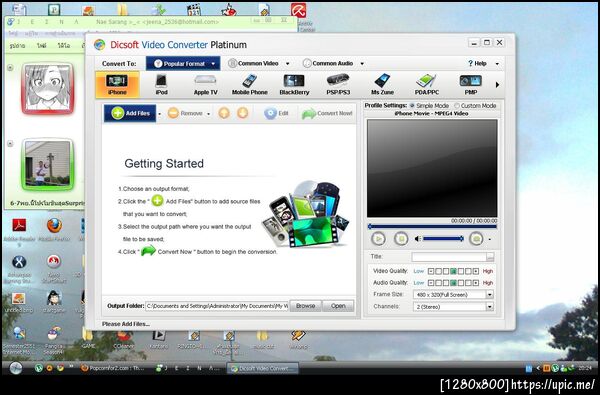Select the green middle Video Quality box

point(453,271)
